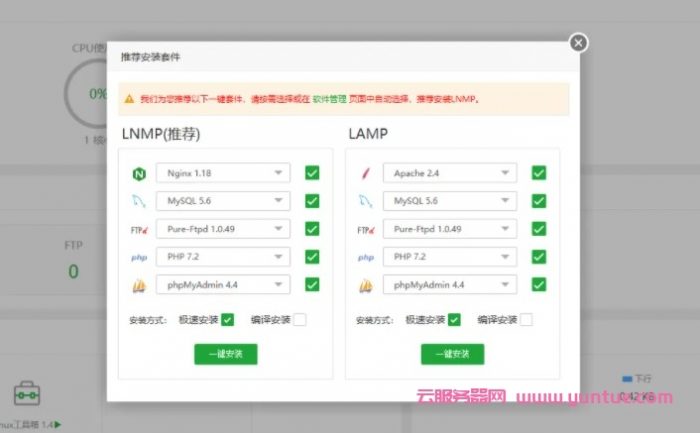
Task: Close the 推荐安装套件 dialog
Action: 578,42
